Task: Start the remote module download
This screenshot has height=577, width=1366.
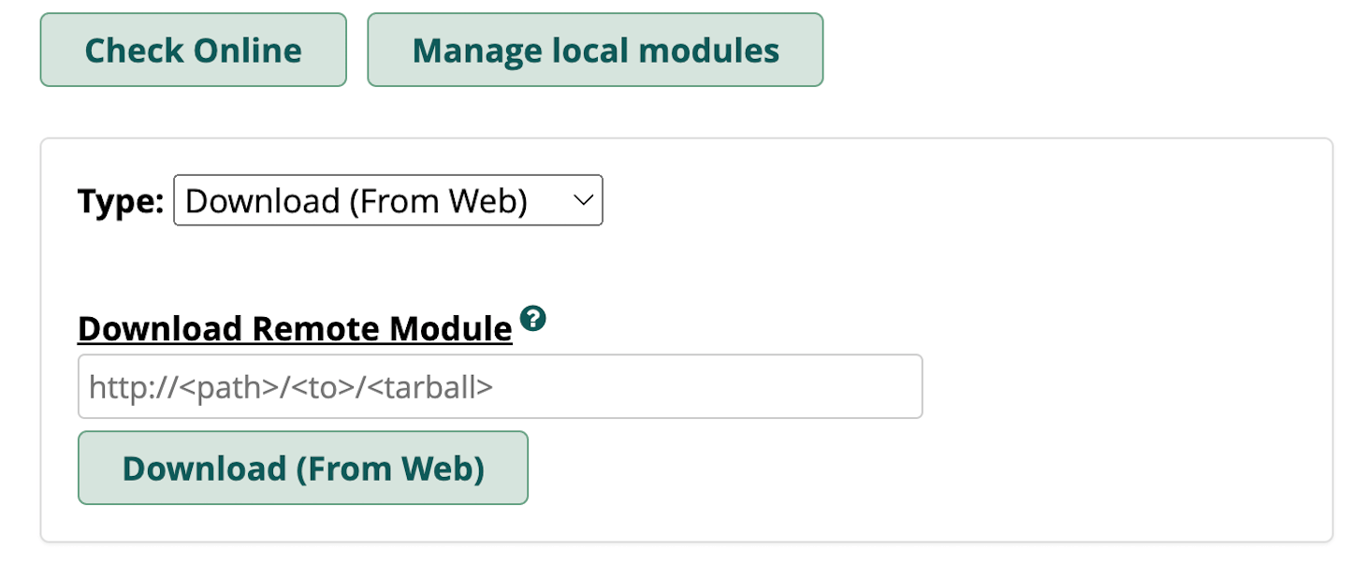Action: [302, 467]
